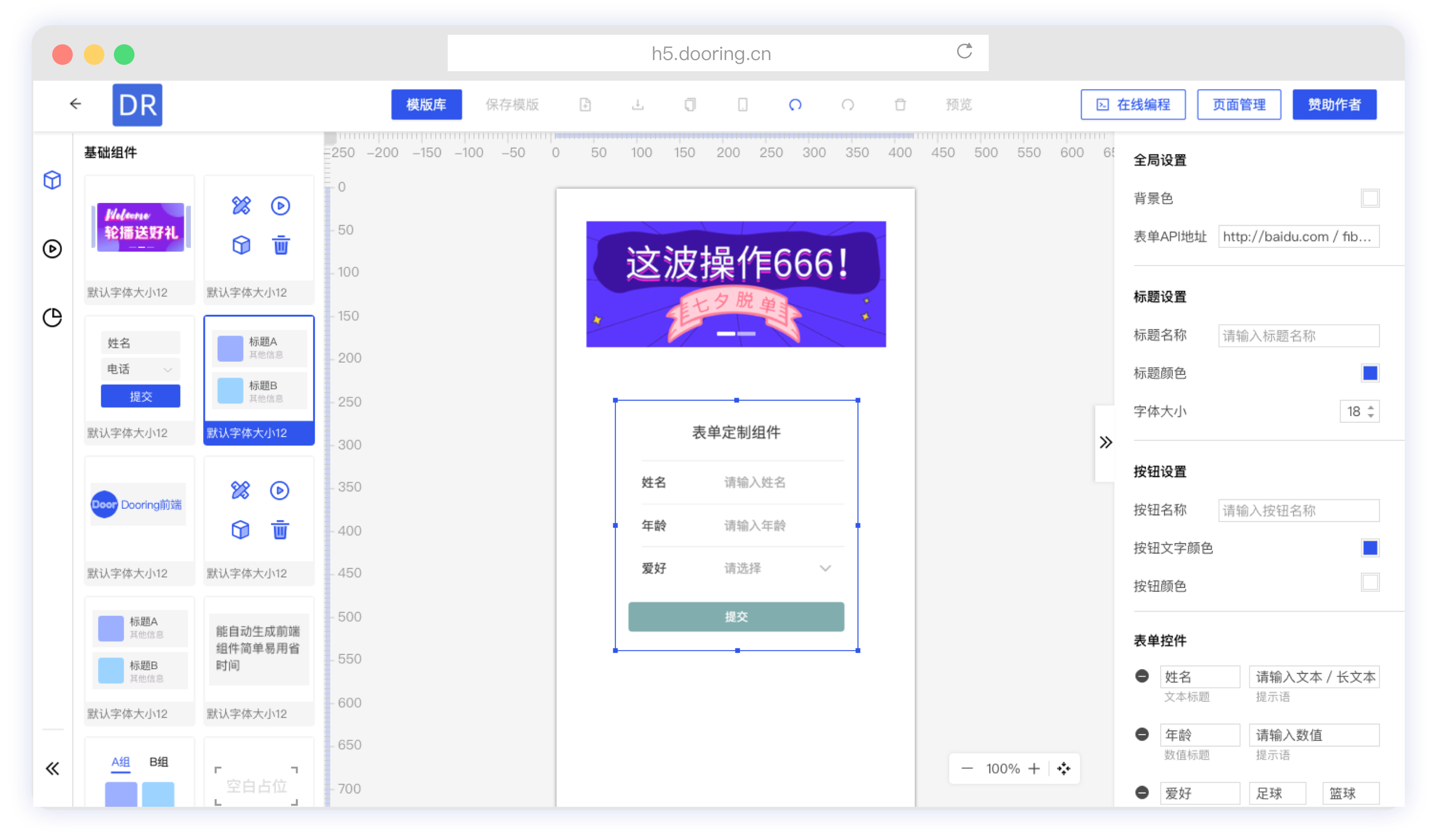
Task: Click the download icon in top toolbar
Action: pyautogui.click(x=638, y=104)
